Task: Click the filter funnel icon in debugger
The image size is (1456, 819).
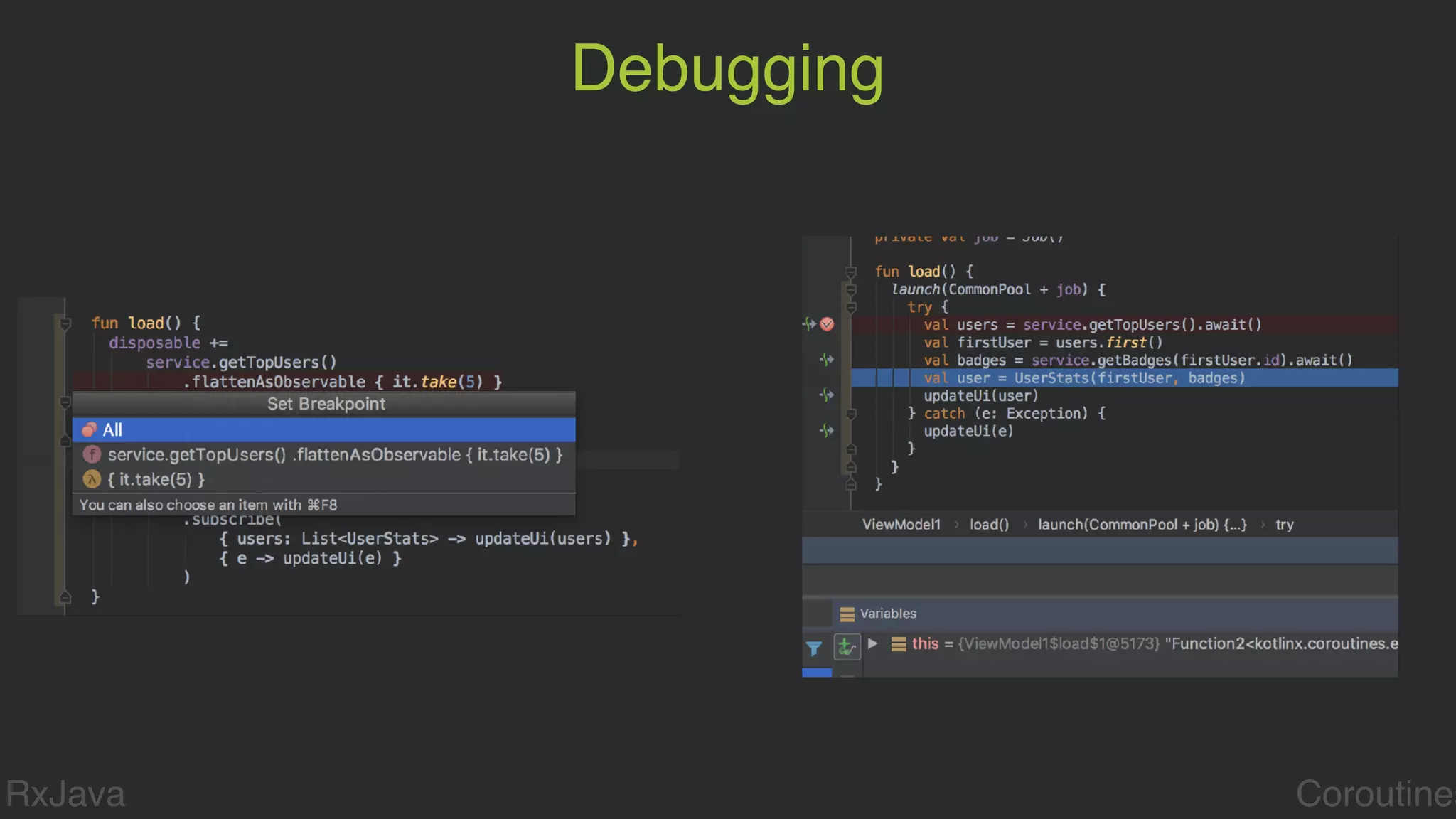Action: 814,648
